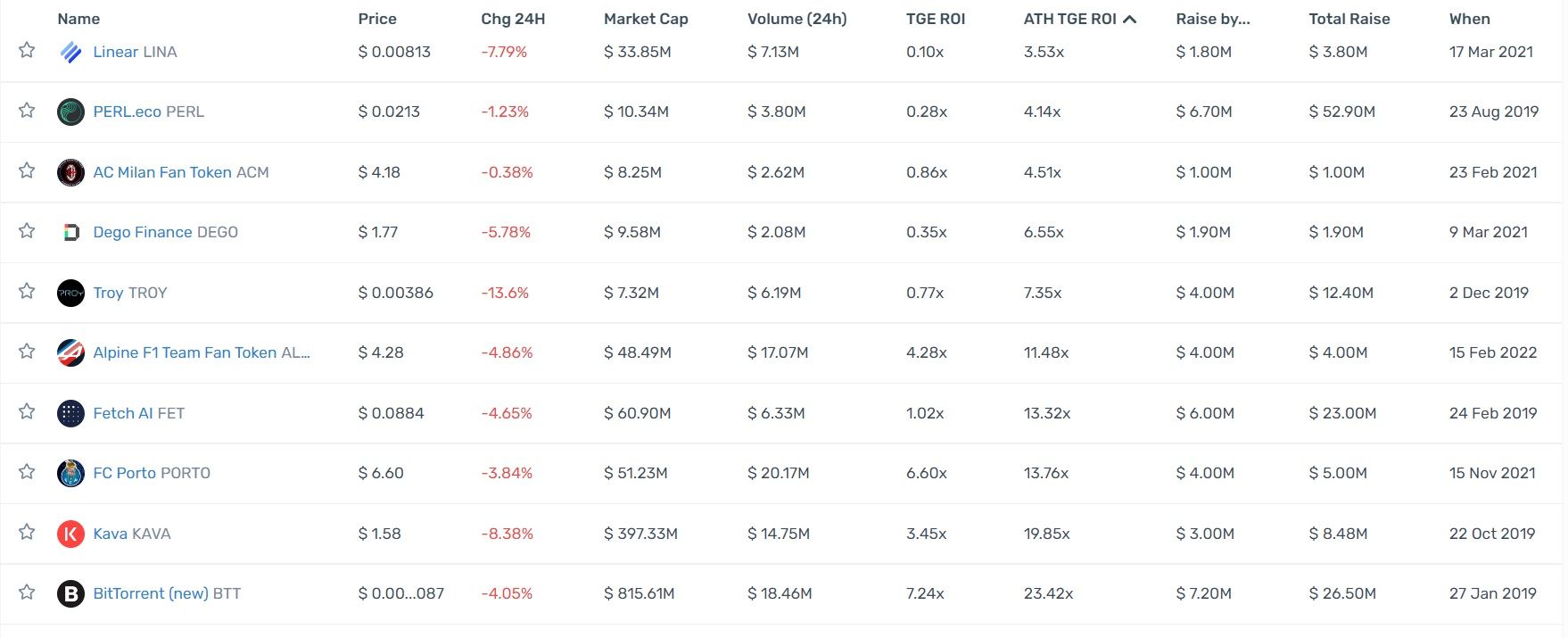Click the AC Milan Fan Token logo
The height and width of the screenshot is (638, 1568).
pos(70,172)
